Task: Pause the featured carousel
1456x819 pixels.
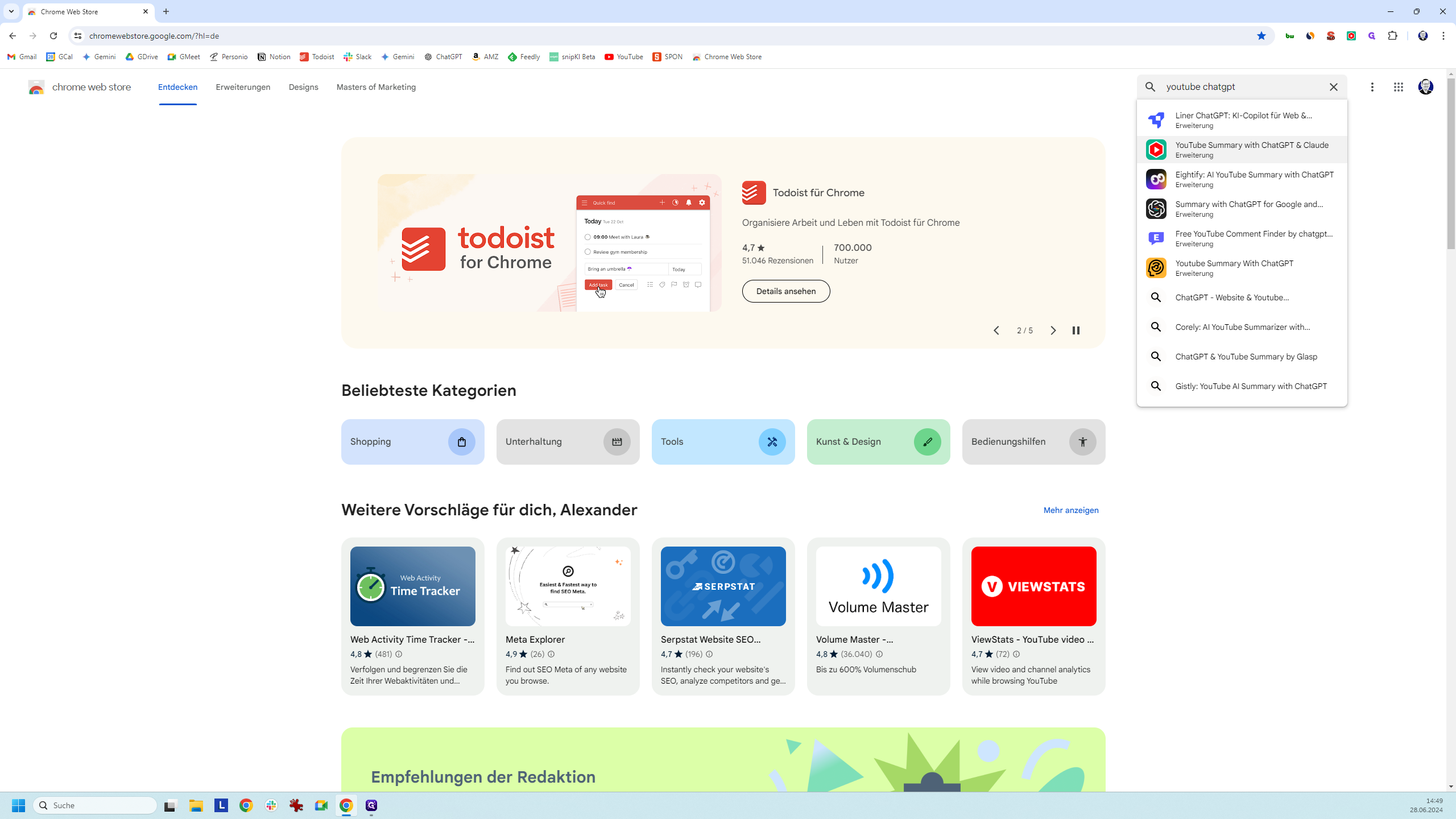Action: point(1076,330)
